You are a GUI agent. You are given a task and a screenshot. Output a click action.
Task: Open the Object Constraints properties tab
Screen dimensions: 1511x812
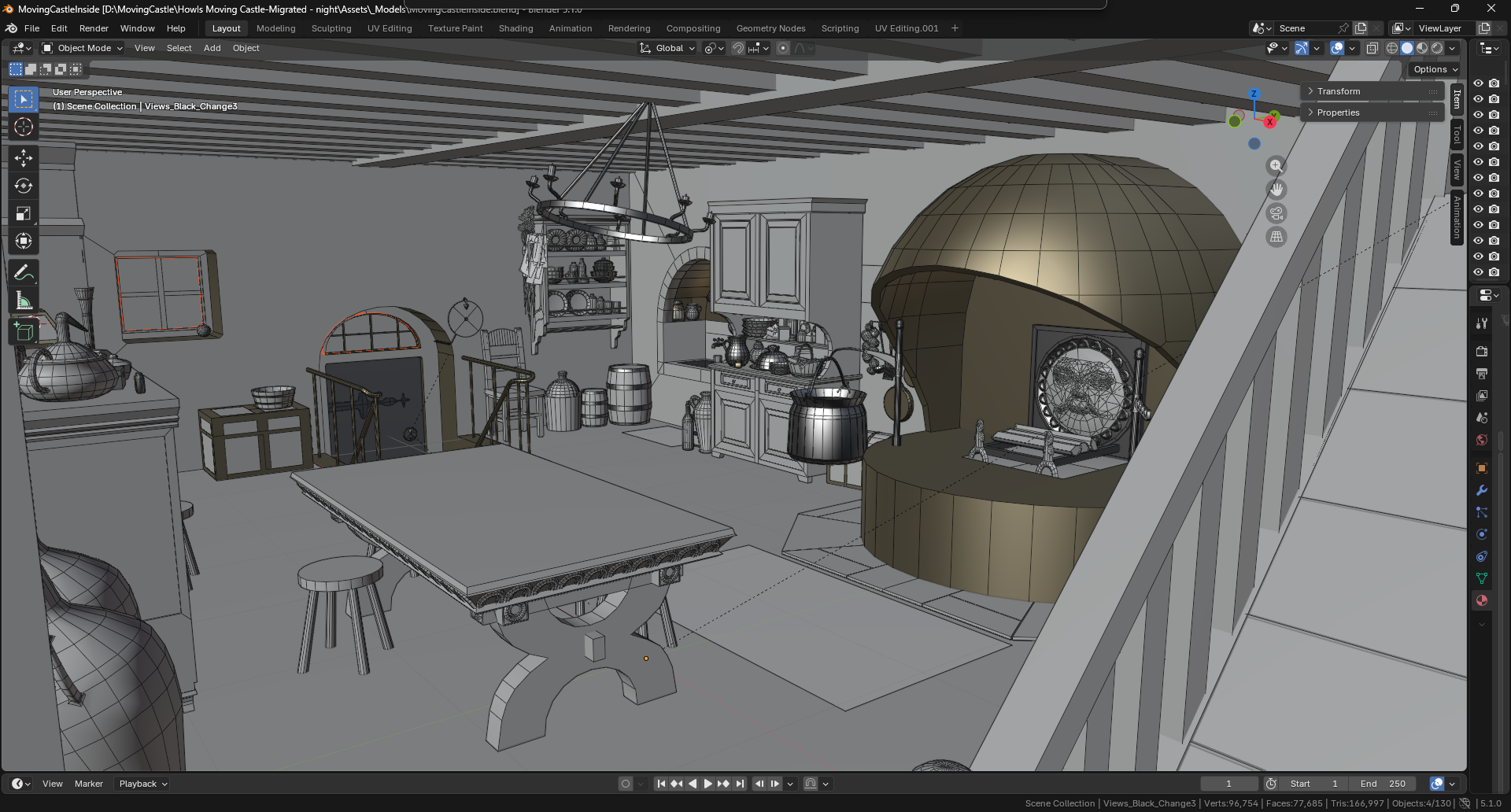(1482, 556)
